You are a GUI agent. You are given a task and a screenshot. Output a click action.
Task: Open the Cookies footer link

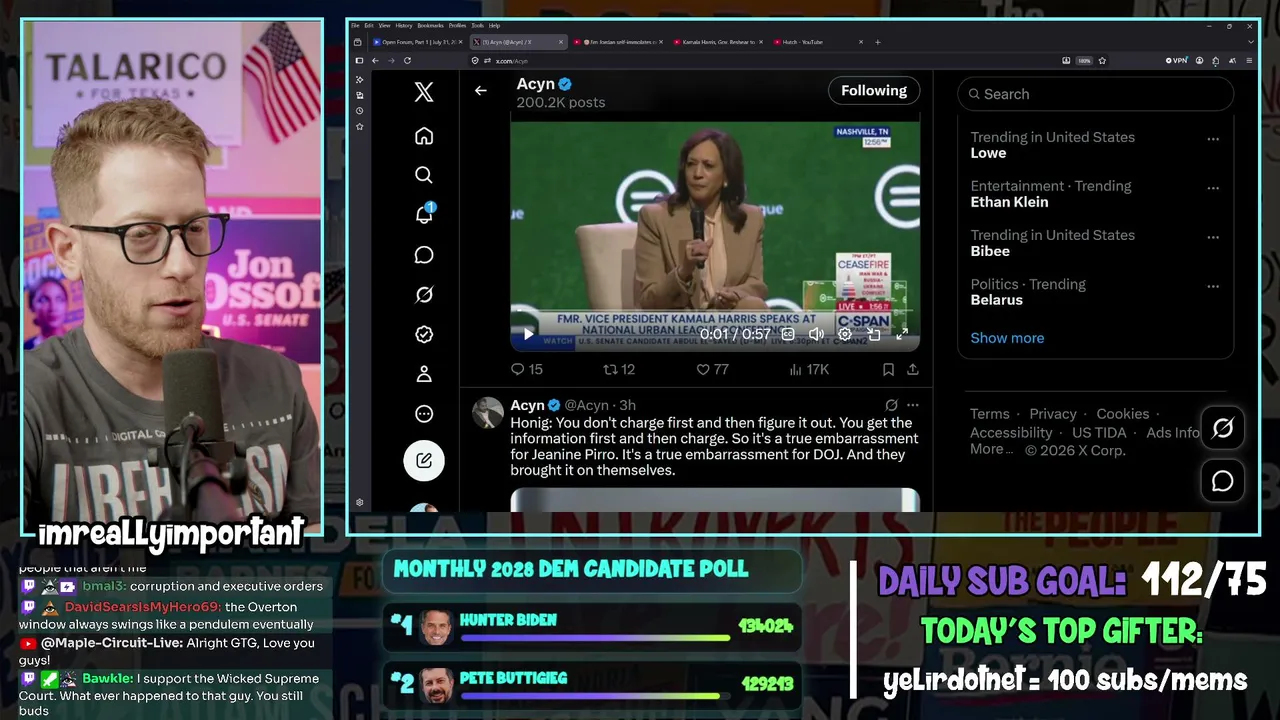point(1123,414)
